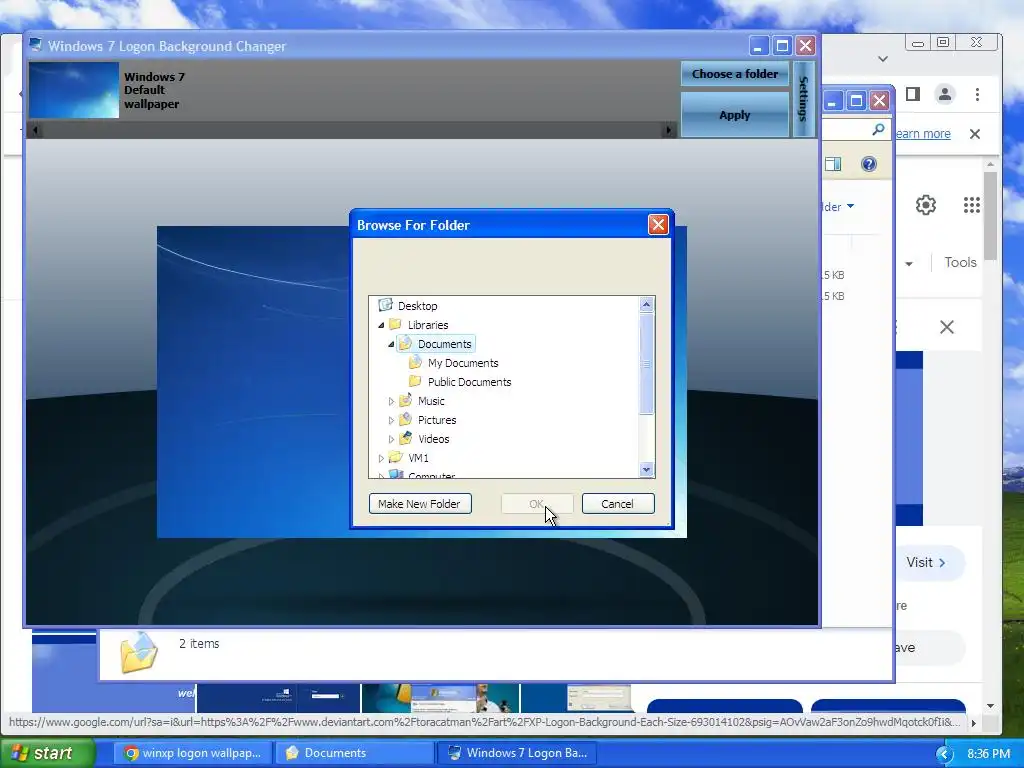The height and width of the screenshot is (768, 1024).
Task: Close the Google image preview panel
Action: tap(946, 327)
